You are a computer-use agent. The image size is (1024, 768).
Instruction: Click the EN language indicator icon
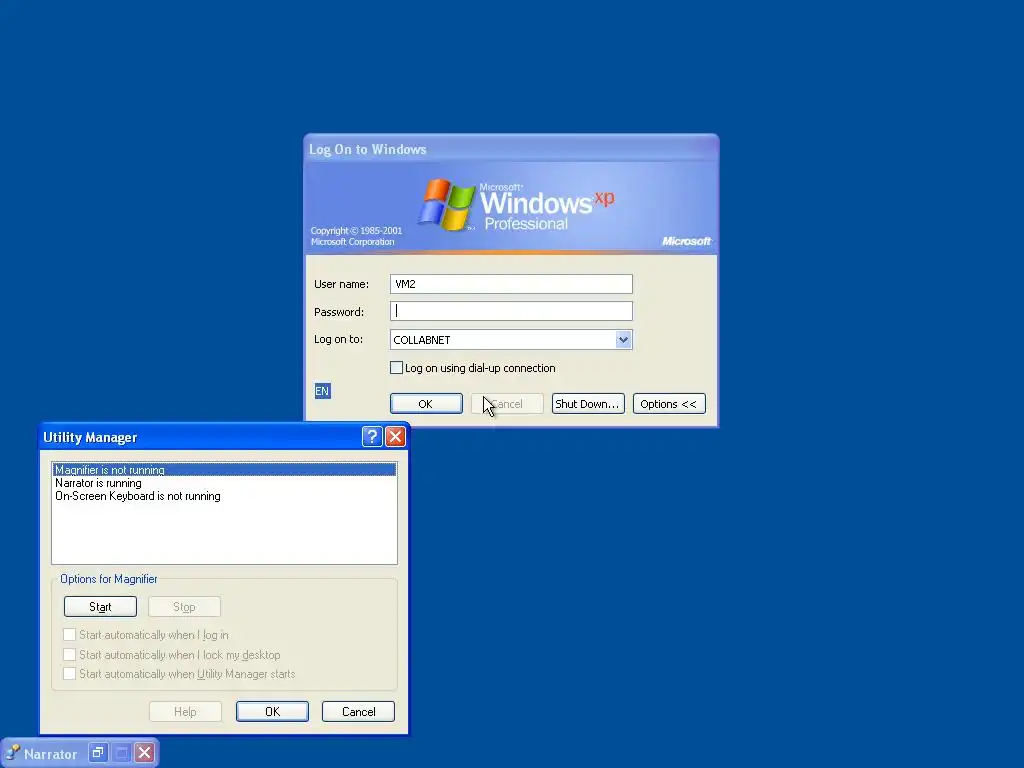point(322,391)
